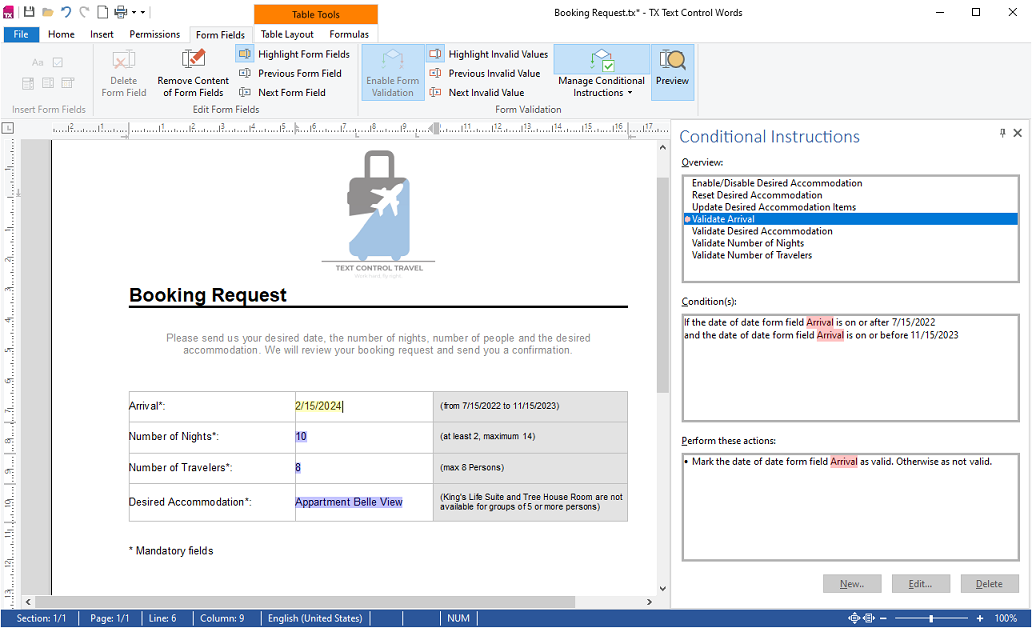Click the zoom in plus icon
1032x628 pixels.
980,618
